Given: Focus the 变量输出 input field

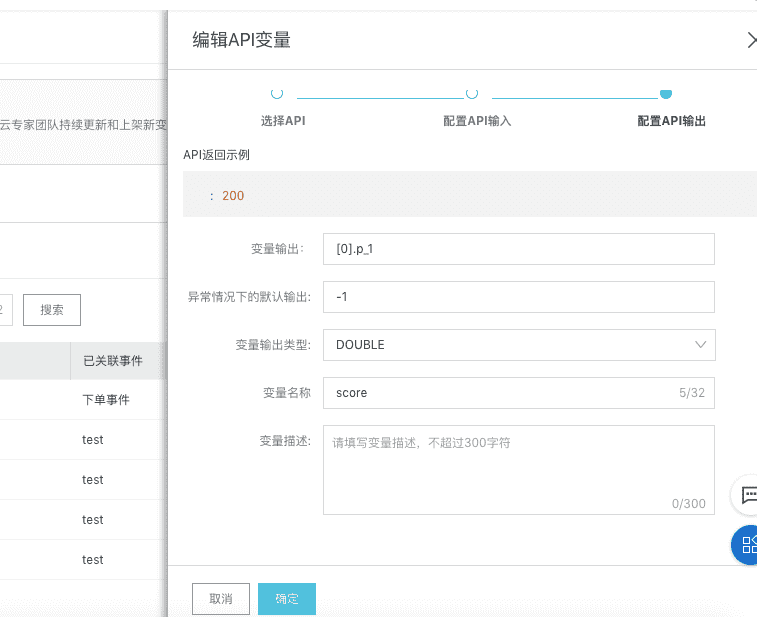Looking at the screenshot, I should coord(519,249).
